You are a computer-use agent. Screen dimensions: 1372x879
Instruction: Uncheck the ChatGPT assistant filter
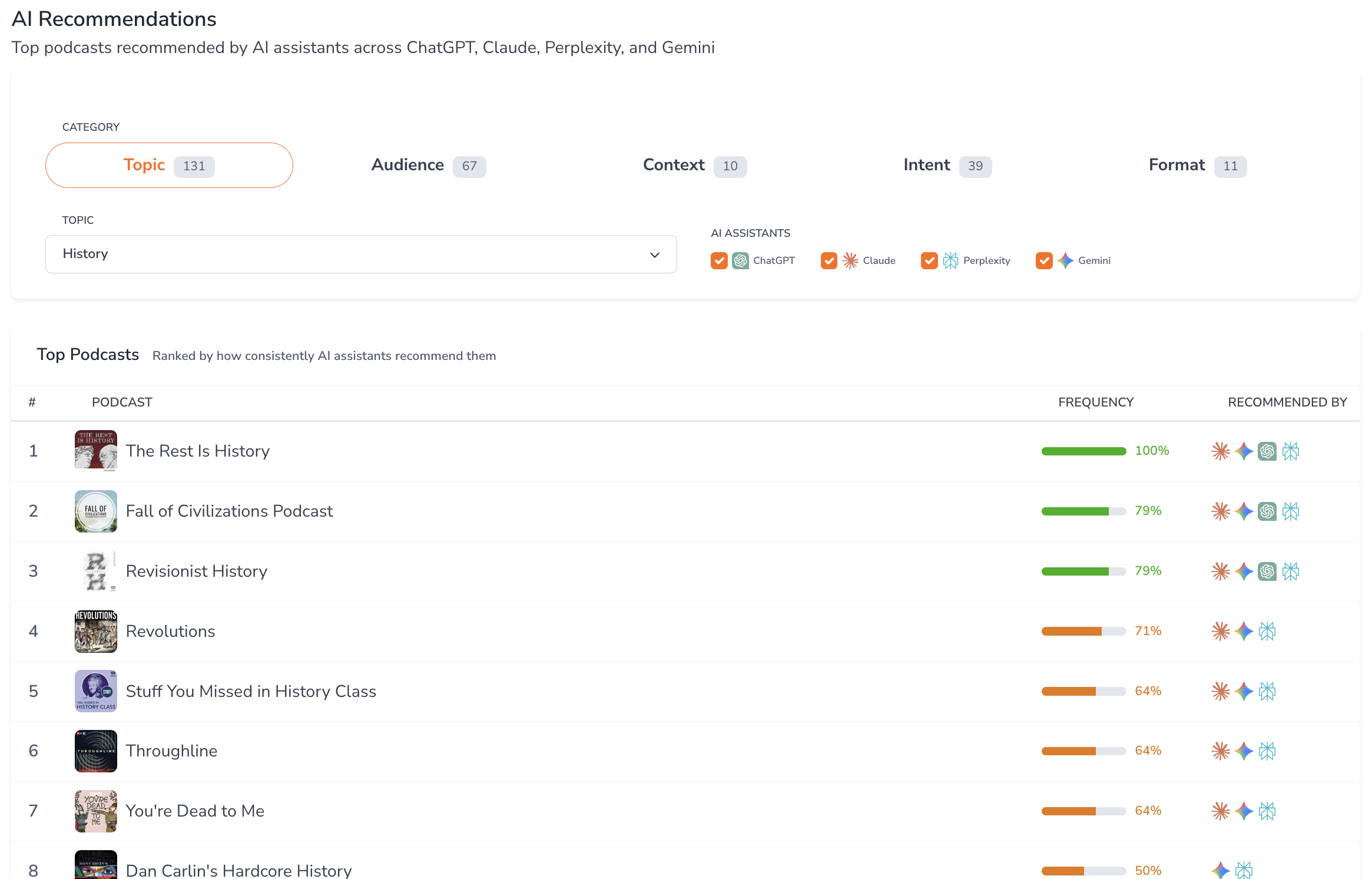pos(719,260)
